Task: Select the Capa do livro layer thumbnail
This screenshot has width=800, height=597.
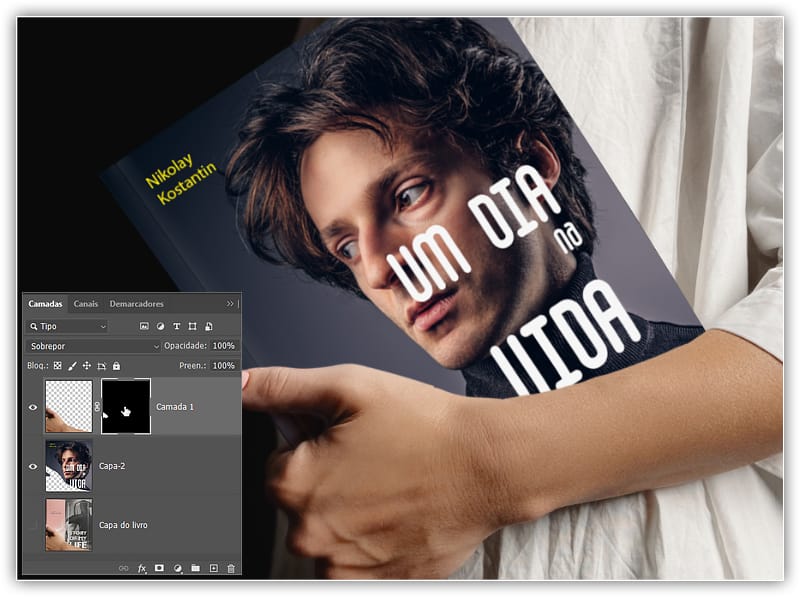Action: 69,525
